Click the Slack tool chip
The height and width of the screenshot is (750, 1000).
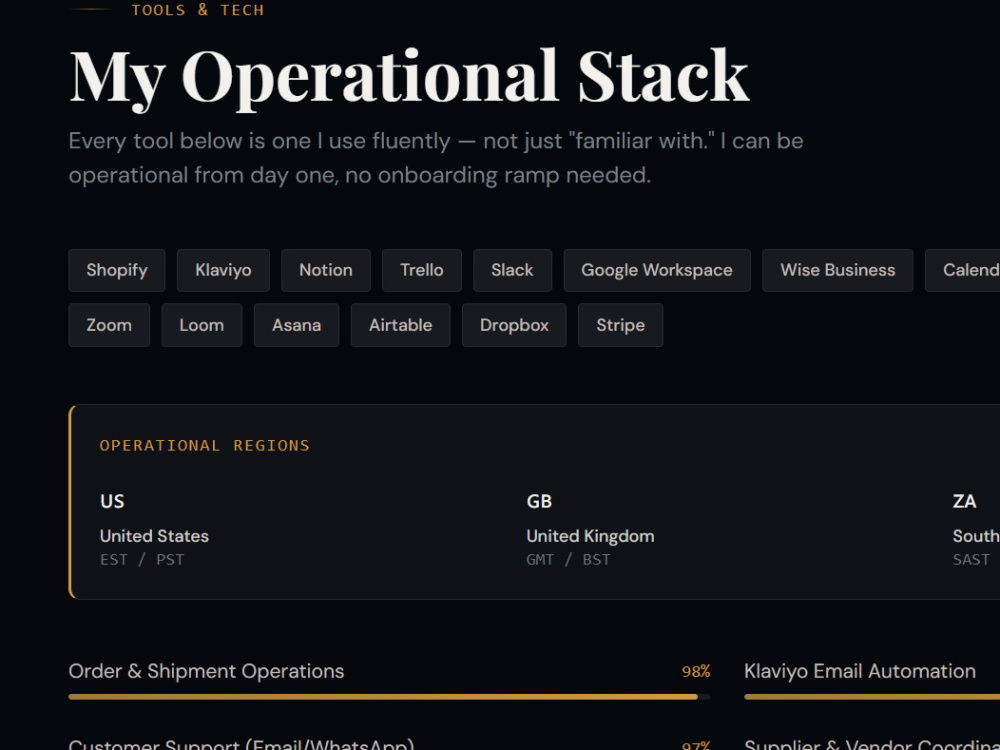512,270
